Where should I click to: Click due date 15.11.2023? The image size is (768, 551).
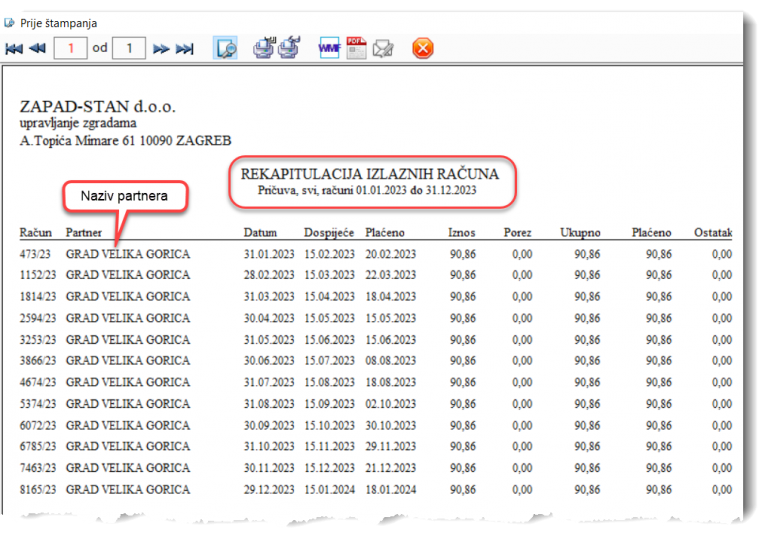click(329, 447)
